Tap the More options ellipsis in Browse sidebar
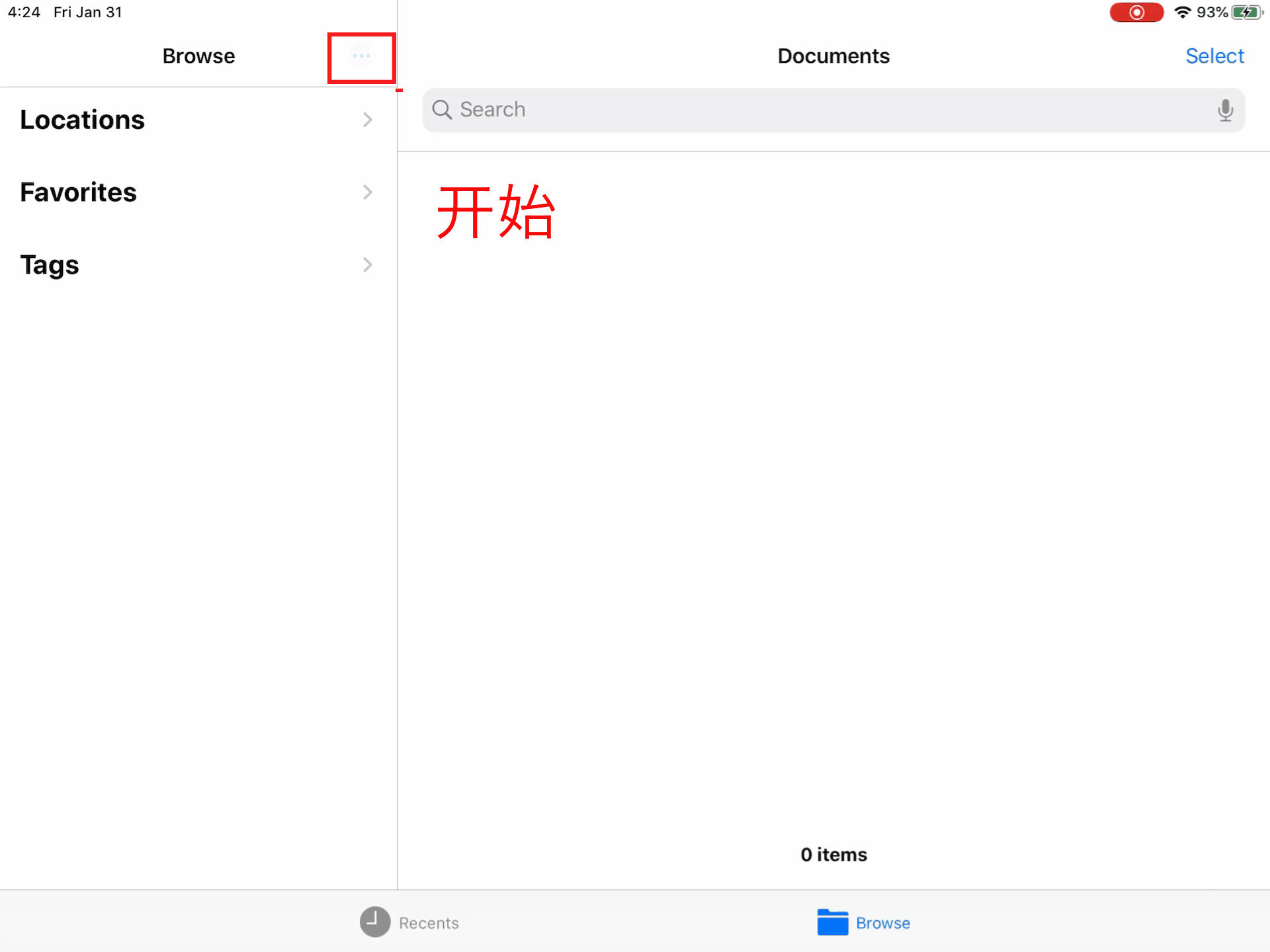The width and height of the screenshot is (1270, 952). 361,57
